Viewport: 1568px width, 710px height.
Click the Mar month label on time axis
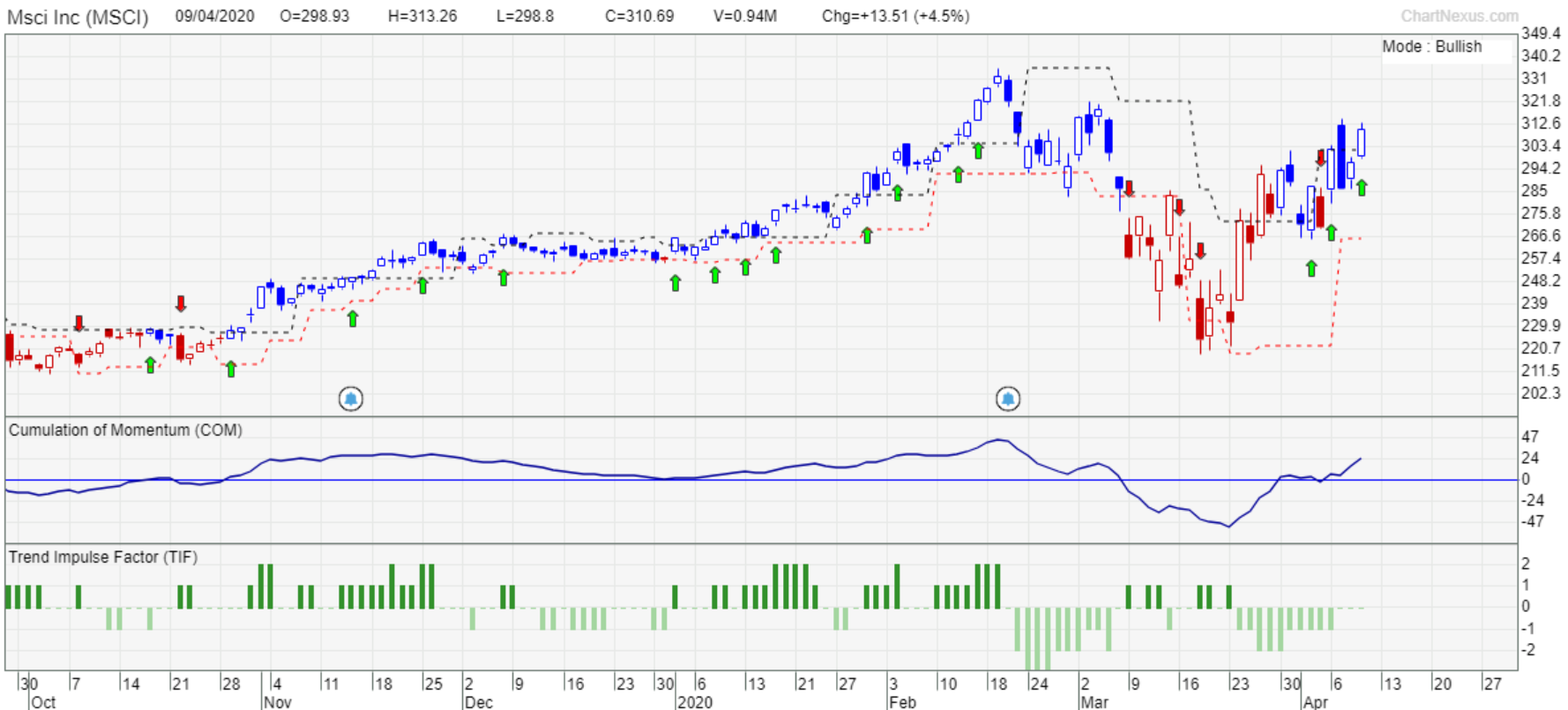(1094, 702)
